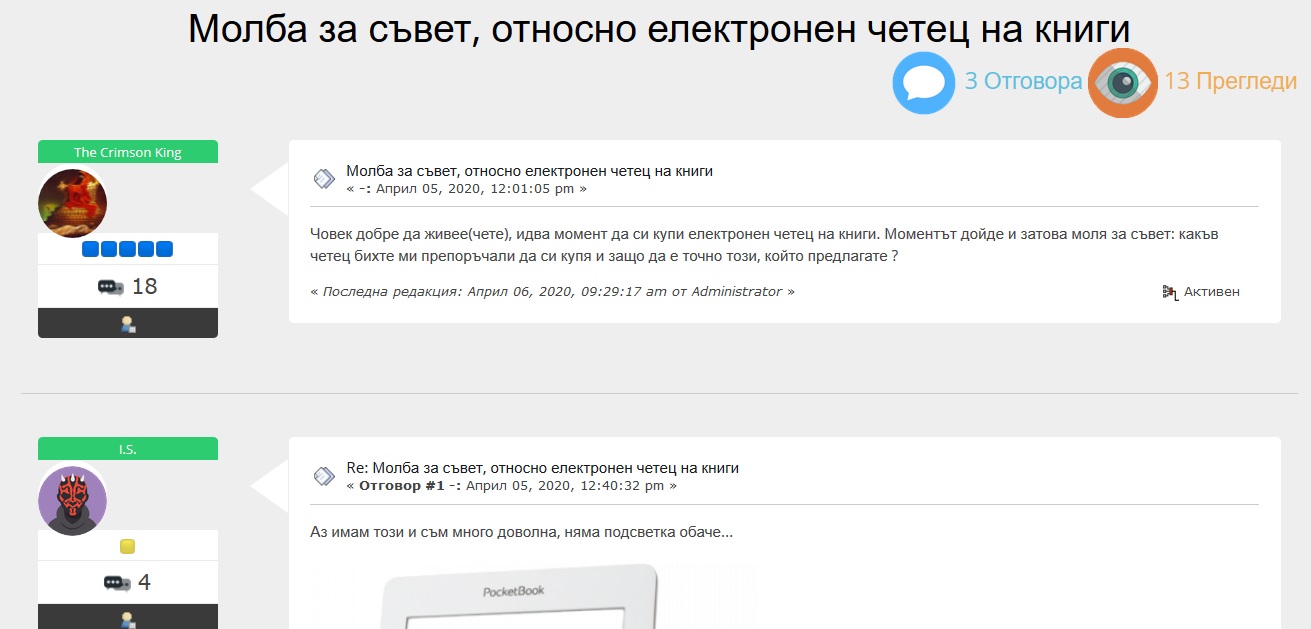Click the orange views eye icon
The image size is (1311, 629).
(x=1122, y=82)
